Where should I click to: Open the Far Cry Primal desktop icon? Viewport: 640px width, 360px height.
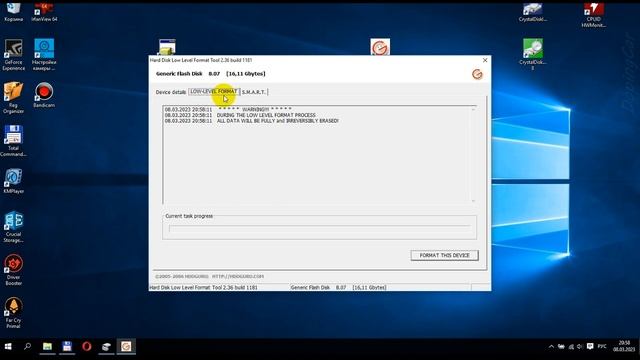click(x=13, y=313)
